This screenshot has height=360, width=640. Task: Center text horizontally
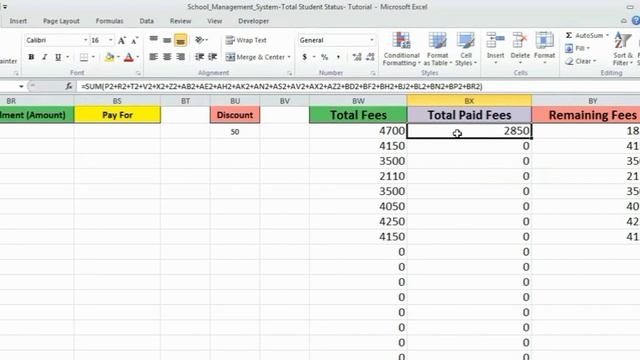point(167,57)
